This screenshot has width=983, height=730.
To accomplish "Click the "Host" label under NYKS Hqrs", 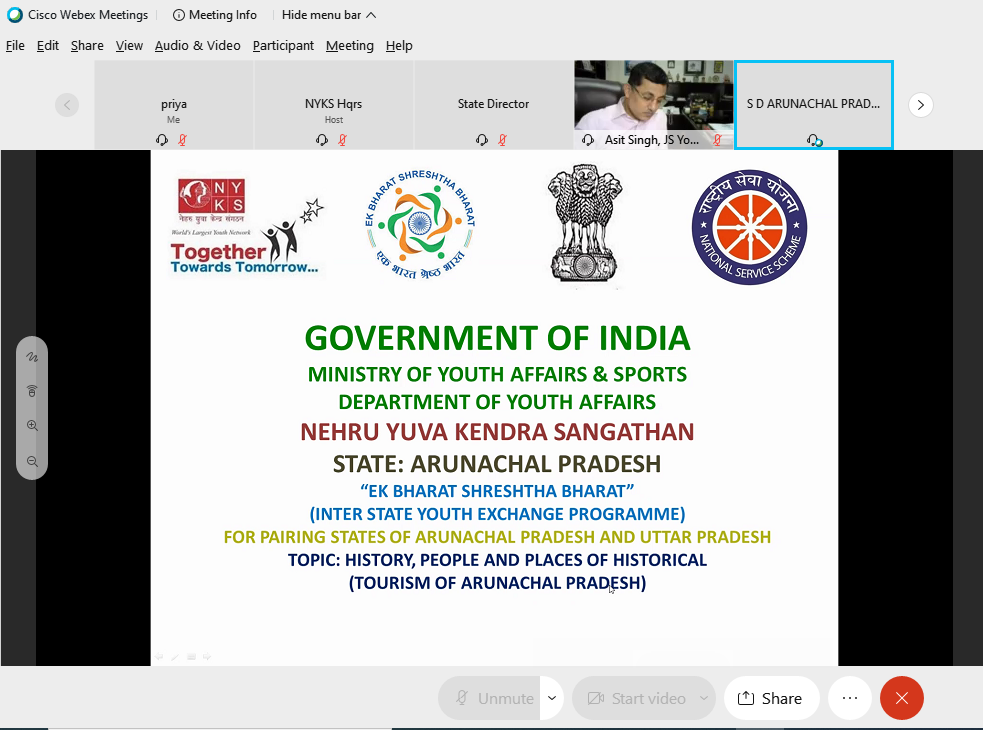I will 334,120.
